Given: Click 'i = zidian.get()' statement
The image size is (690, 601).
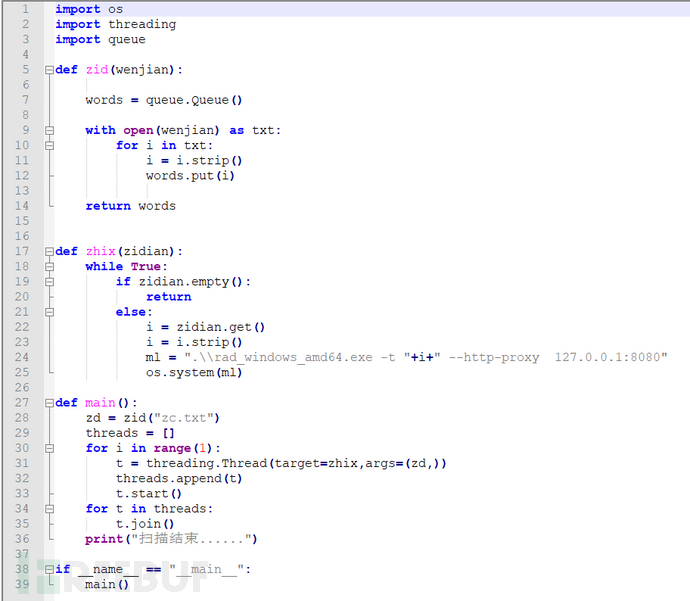Looking at the screenshot, I should 206,327.
